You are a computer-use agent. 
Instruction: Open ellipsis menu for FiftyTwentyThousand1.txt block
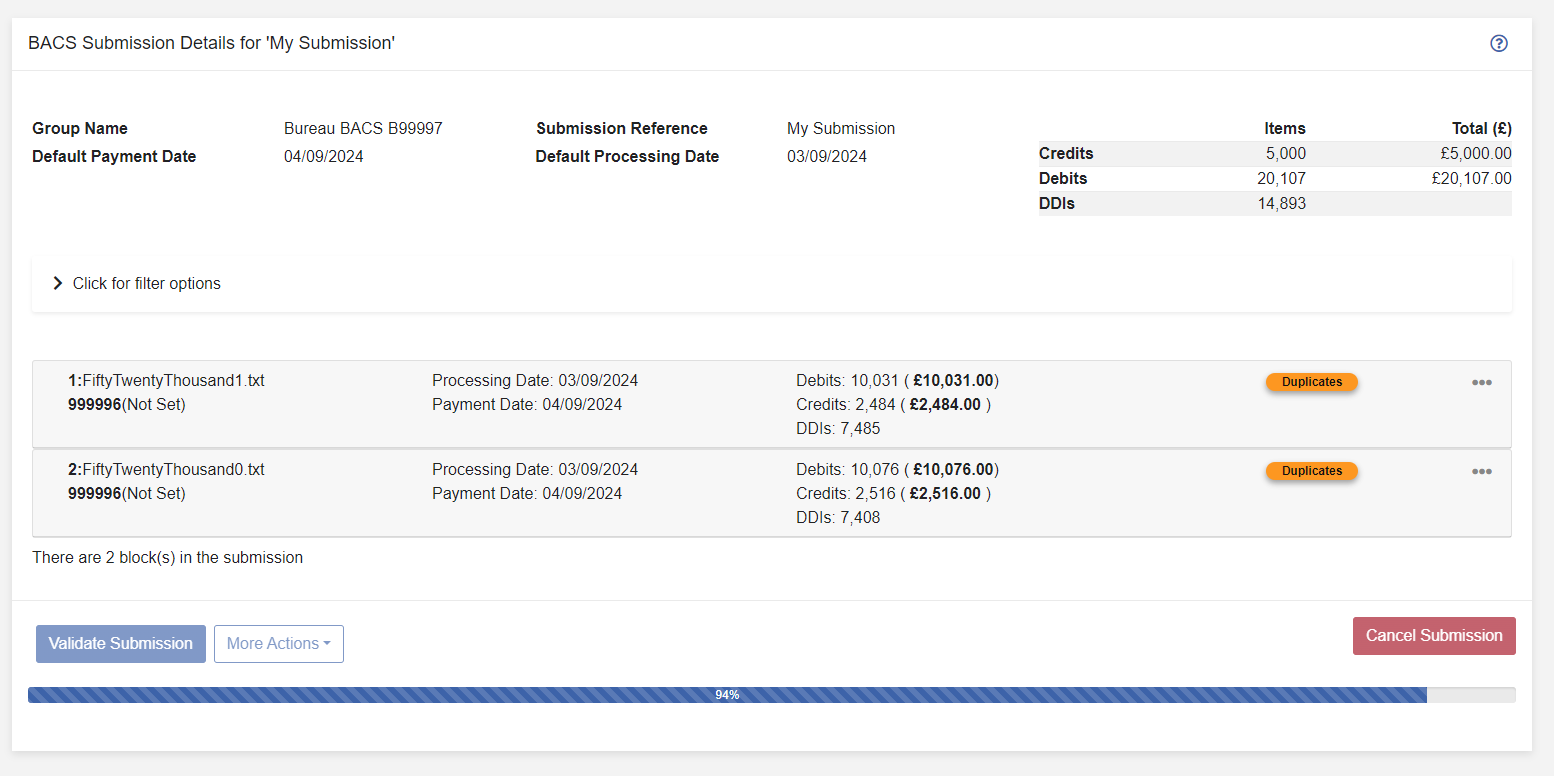tap(1481, 382)
